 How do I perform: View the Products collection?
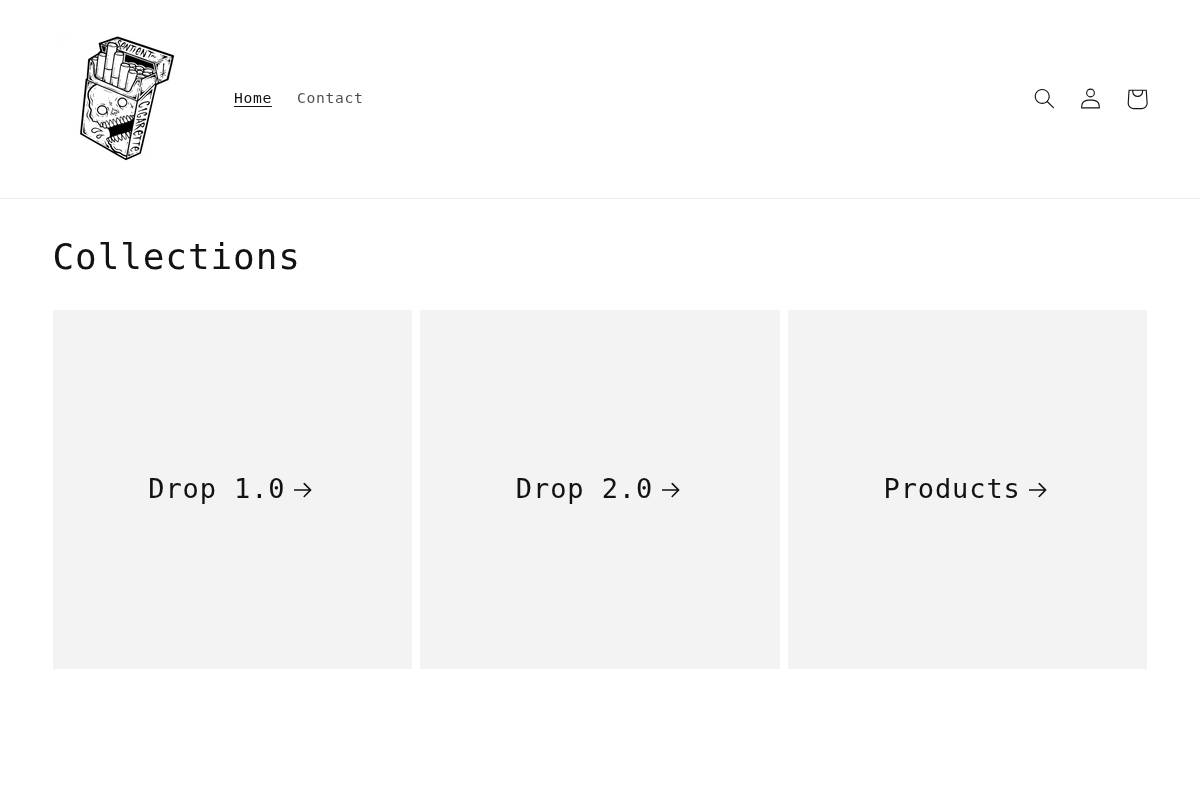[951, 489]
